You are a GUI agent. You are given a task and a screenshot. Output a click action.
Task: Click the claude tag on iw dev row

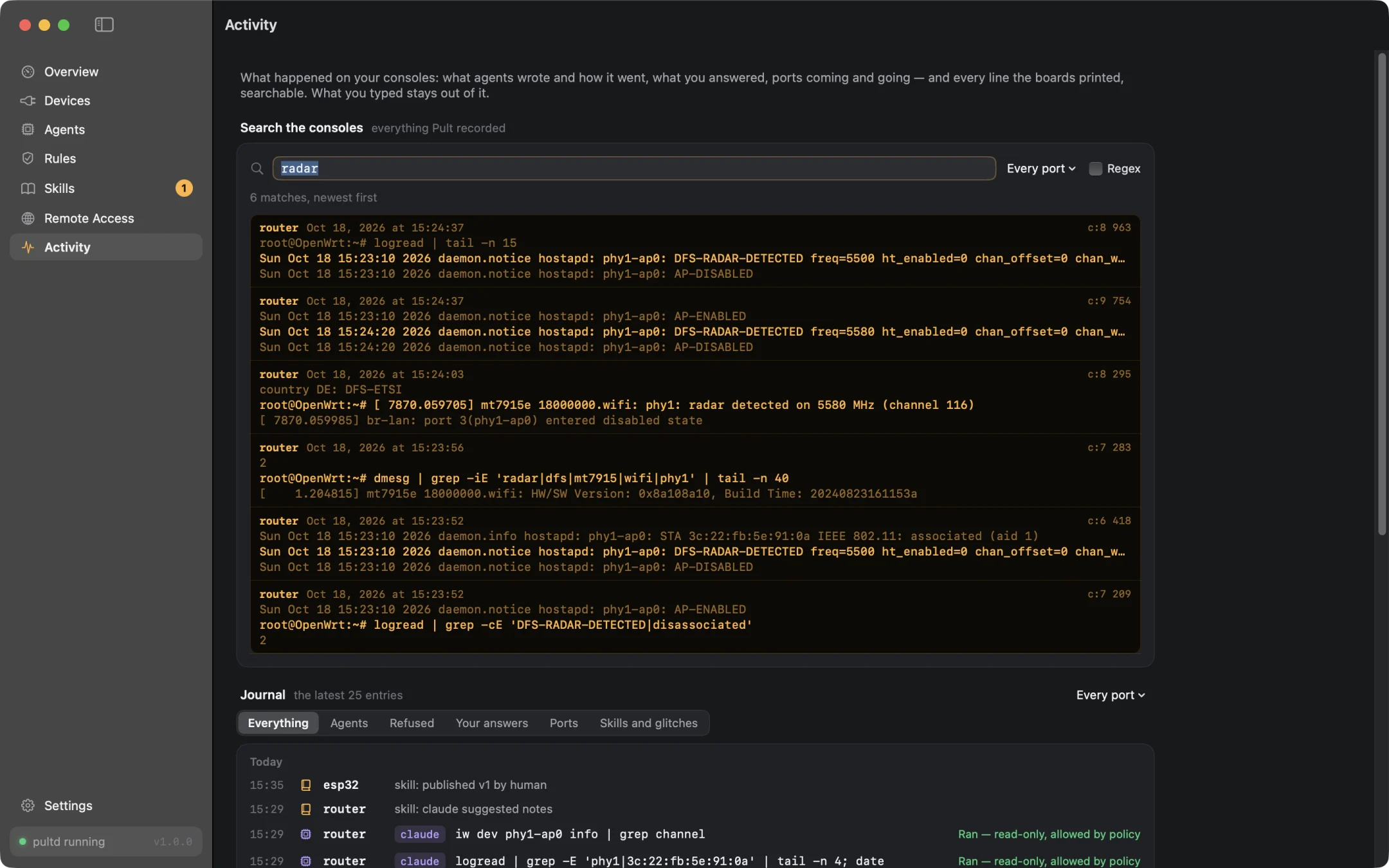(x=419, y=834)
